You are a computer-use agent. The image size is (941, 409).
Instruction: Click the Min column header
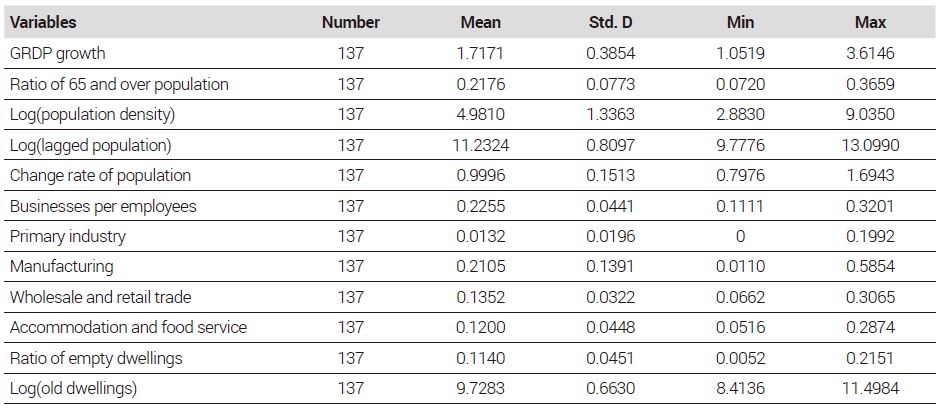click(740, 23)
